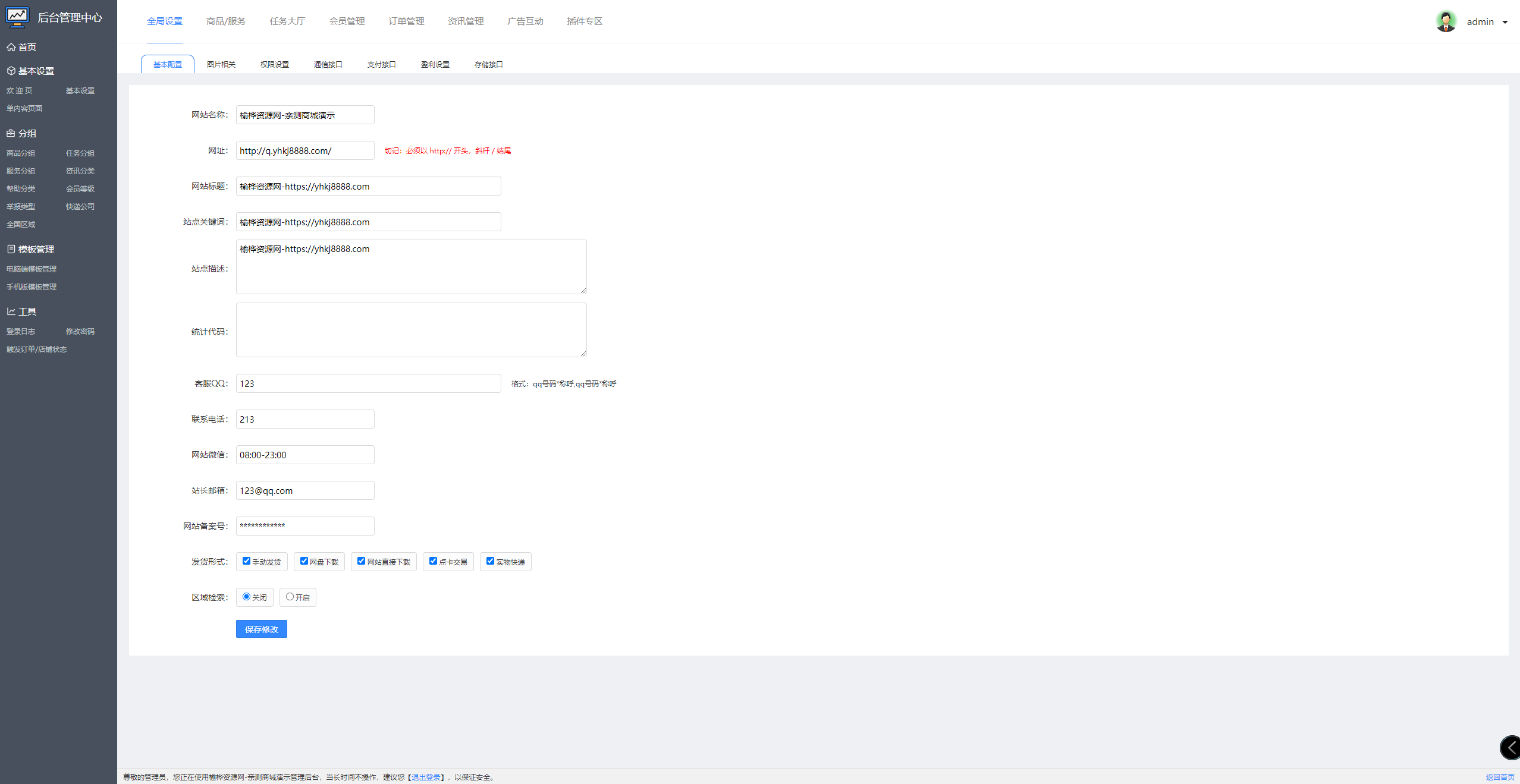Switch to the 盈利设置 tab

pos(435,64)
